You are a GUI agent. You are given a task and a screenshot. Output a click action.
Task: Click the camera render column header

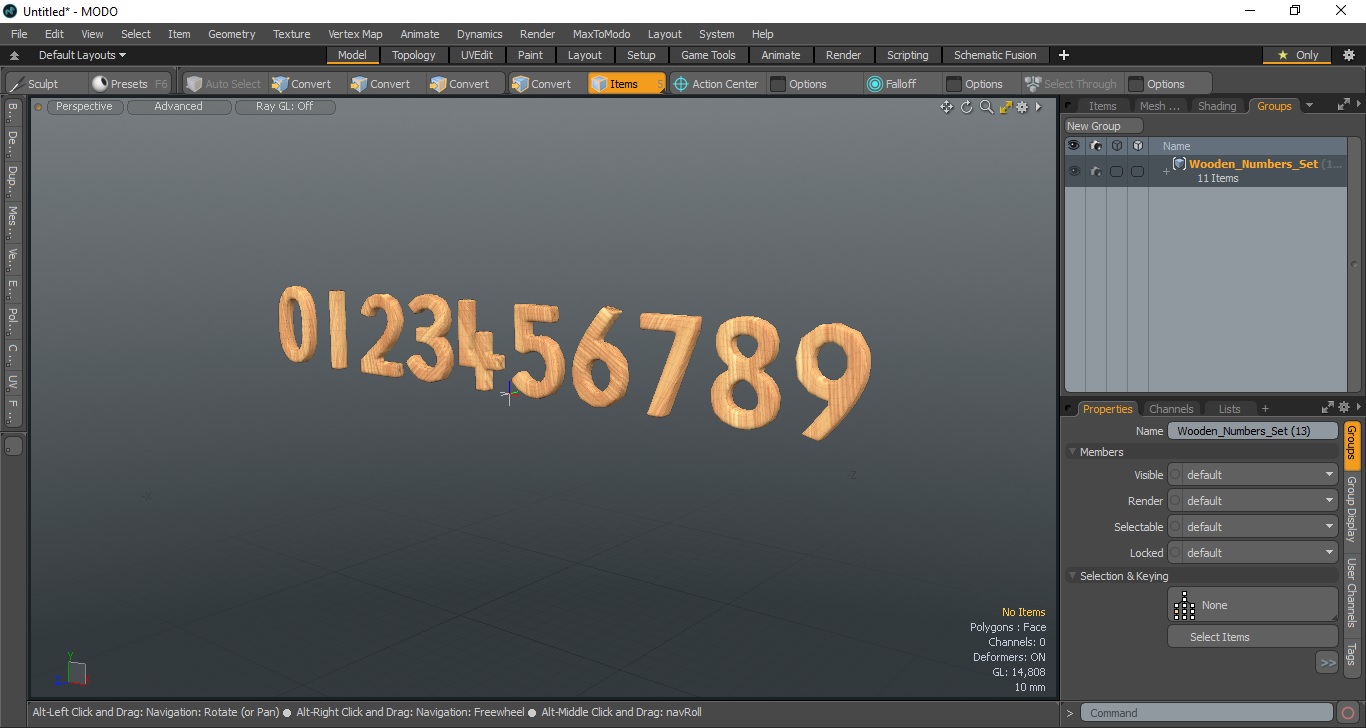tap(1096, 146)
